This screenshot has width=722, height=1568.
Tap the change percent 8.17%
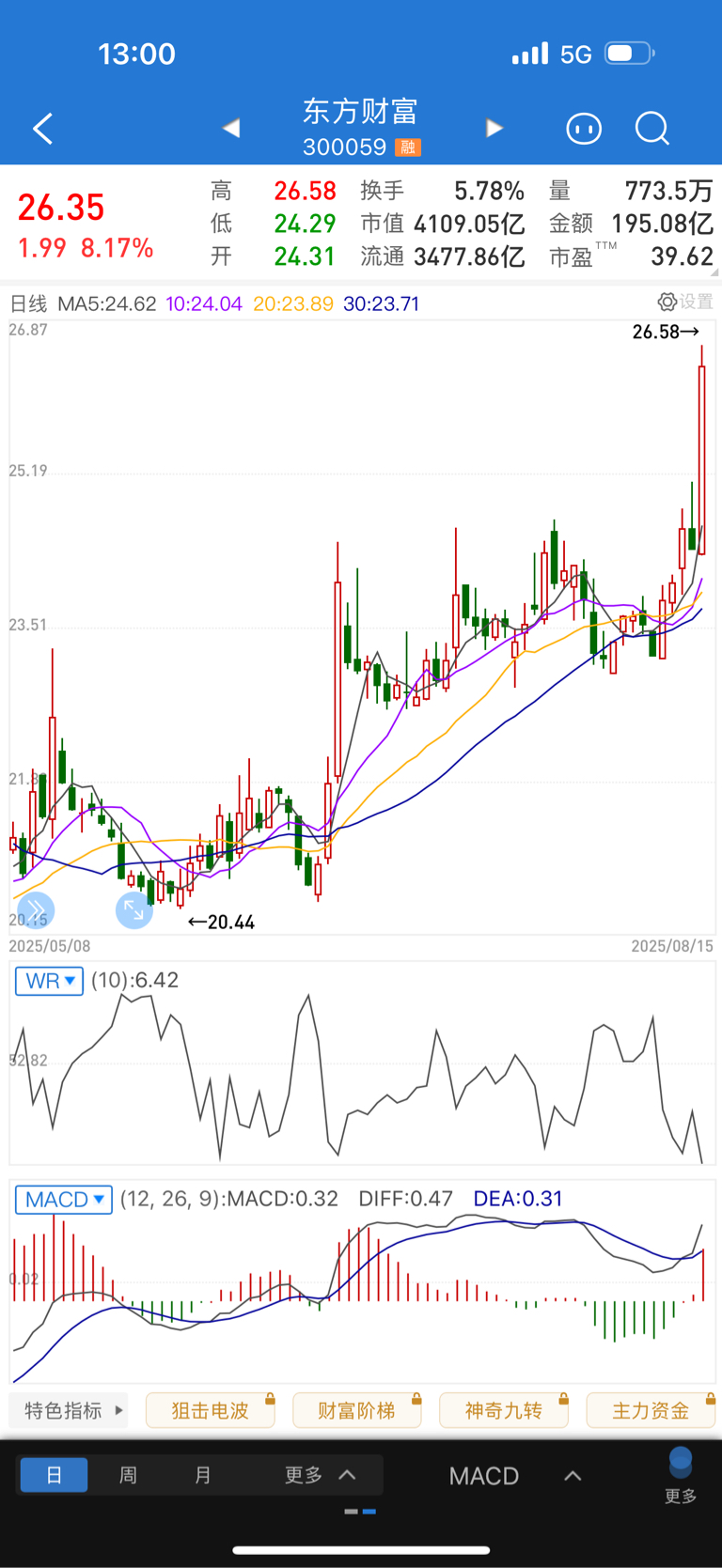117,248
